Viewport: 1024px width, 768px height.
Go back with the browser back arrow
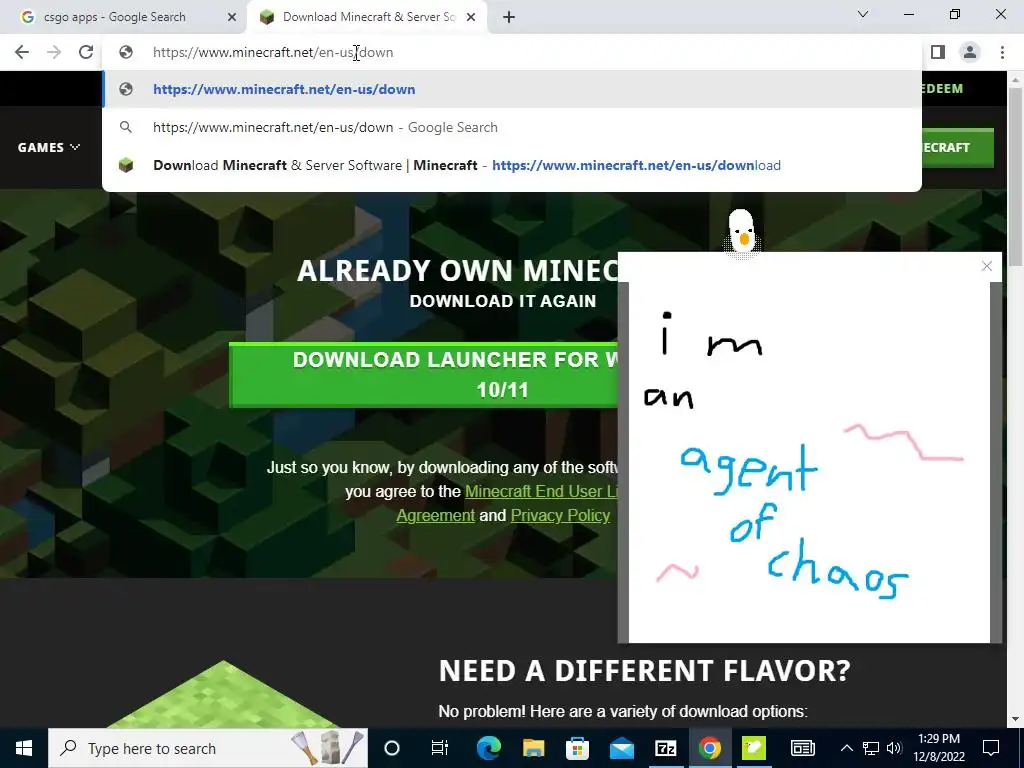point(22,52)
